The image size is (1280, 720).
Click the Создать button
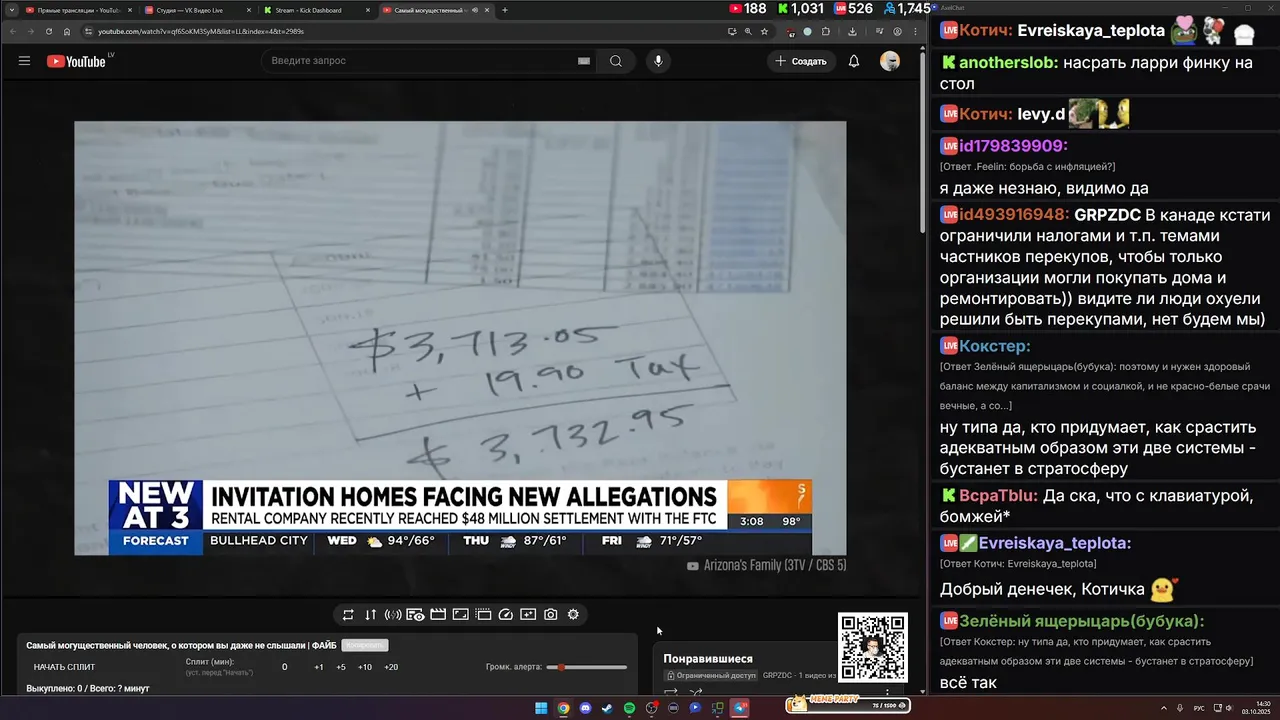801,61
